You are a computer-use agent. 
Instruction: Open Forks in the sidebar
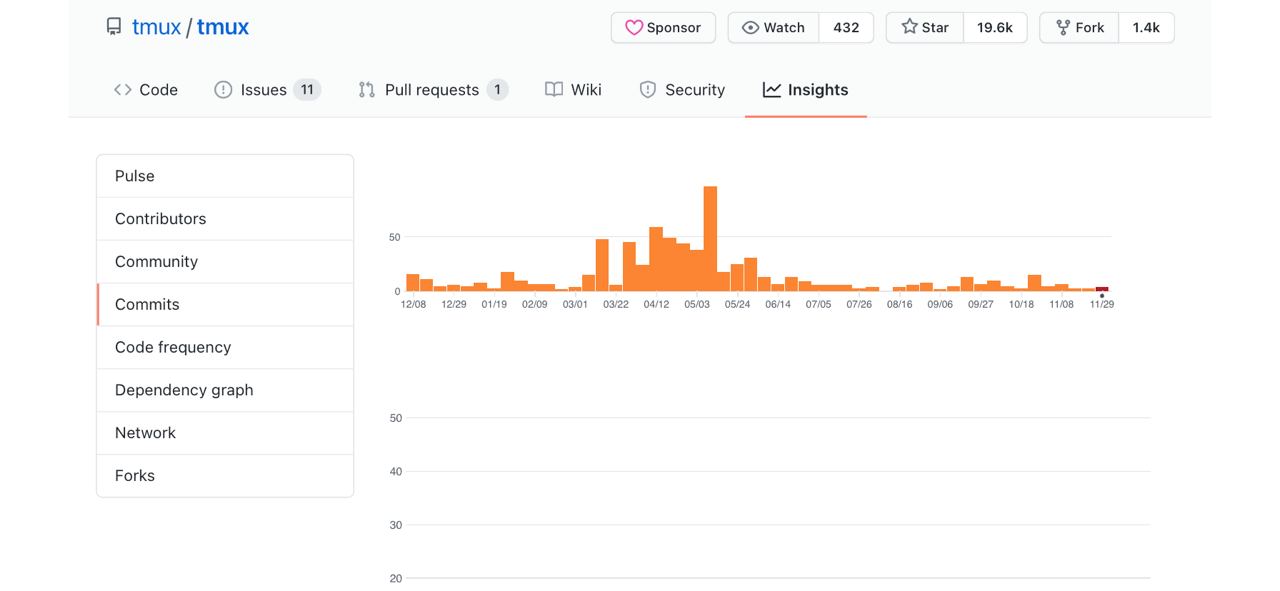pyautogui.click(x=225, y=476)
